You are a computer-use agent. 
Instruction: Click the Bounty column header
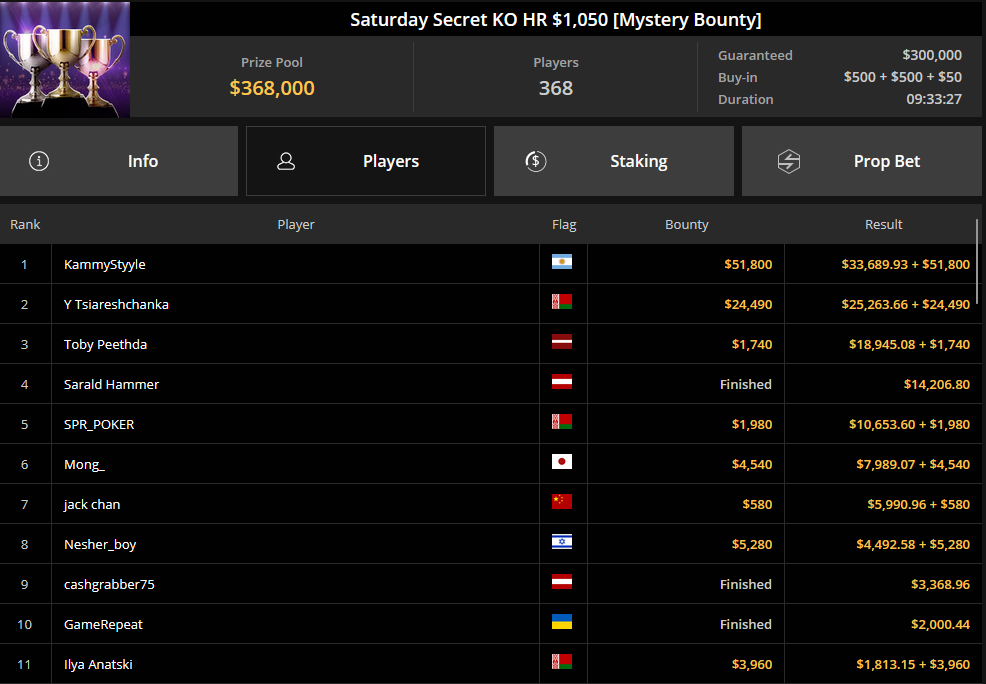[x=687, y=224]
